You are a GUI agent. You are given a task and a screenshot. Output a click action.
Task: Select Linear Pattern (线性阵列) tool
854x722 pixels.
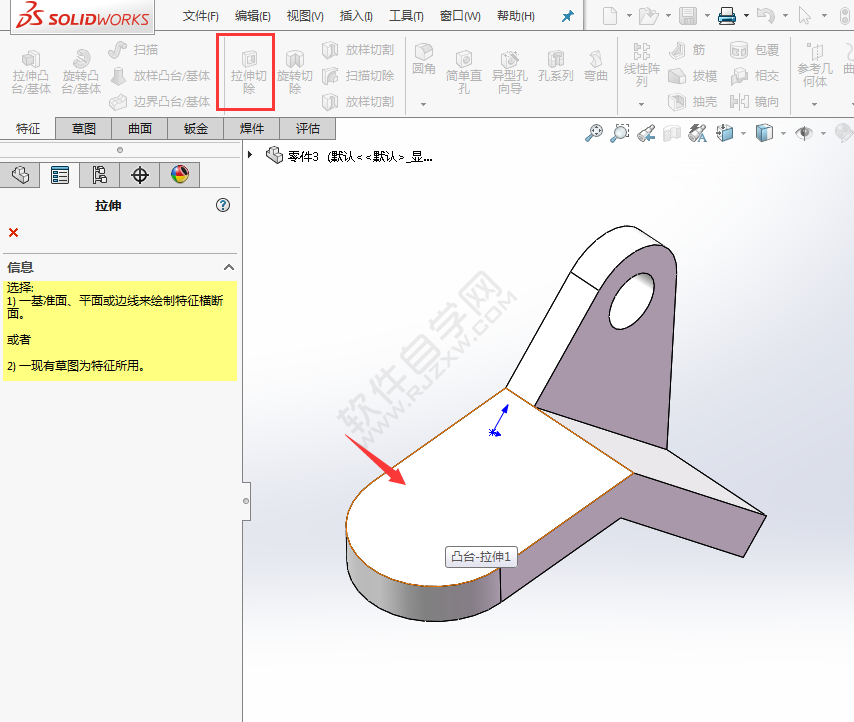(642, 65)
